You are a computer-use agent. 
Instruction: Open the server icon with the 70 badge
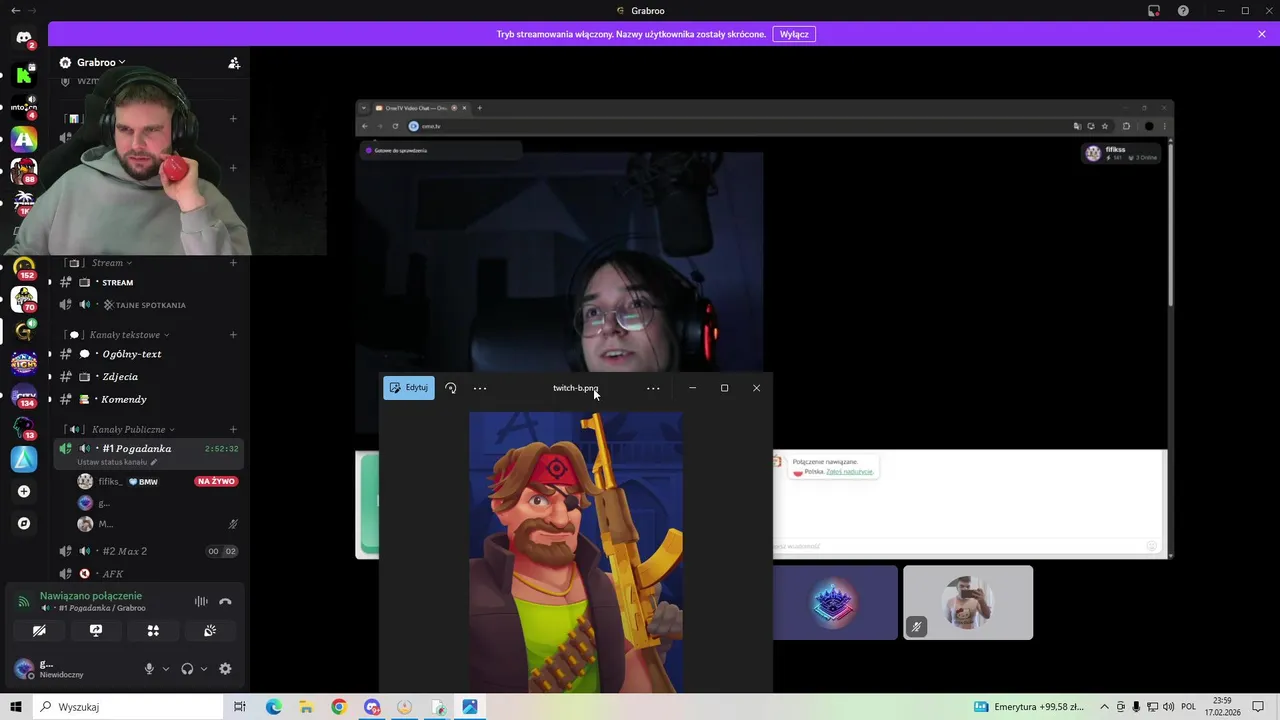(24, 299)
